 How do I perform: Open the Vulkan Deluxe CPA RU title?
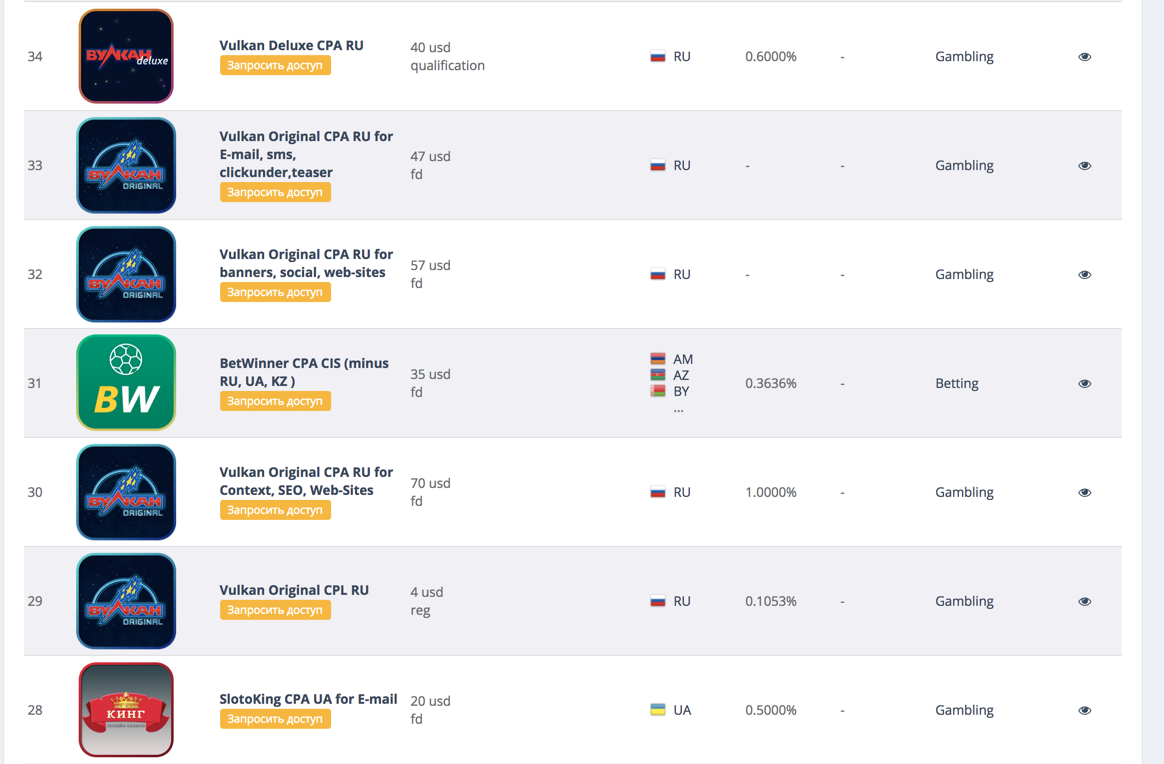291,46
